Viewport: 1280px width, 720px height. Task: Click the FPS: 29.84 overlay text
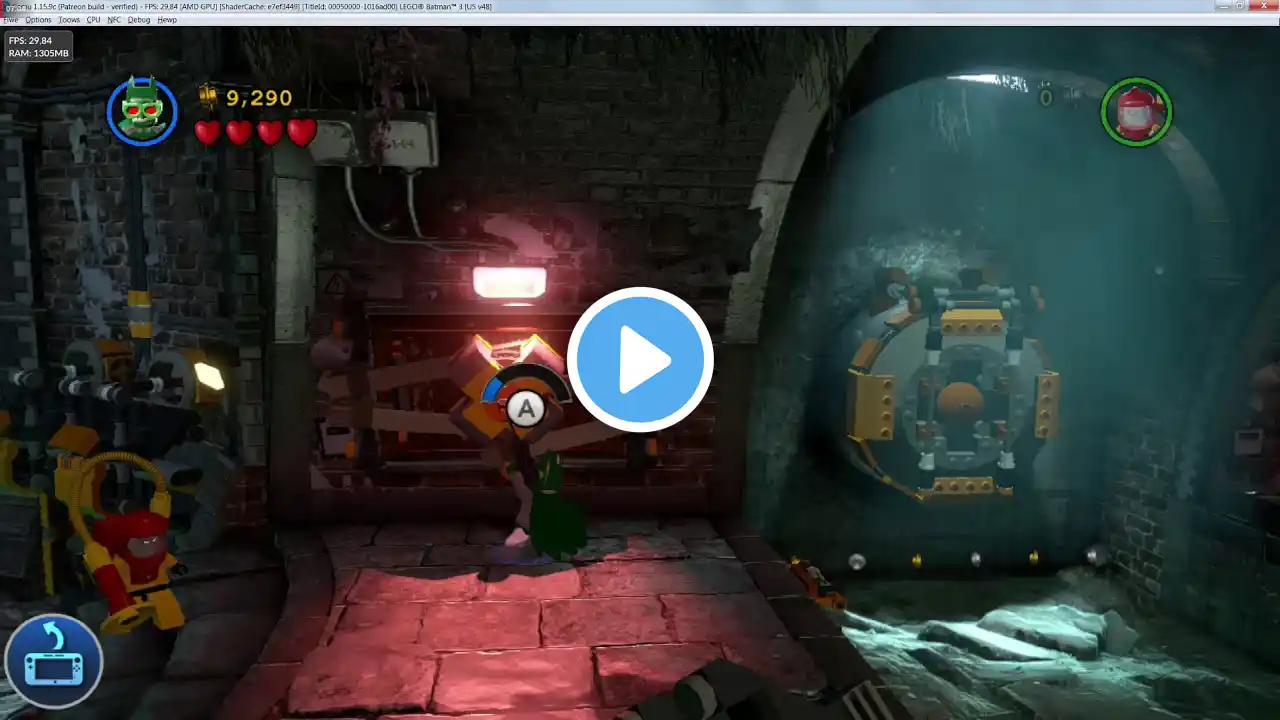(x=30, y=41)
